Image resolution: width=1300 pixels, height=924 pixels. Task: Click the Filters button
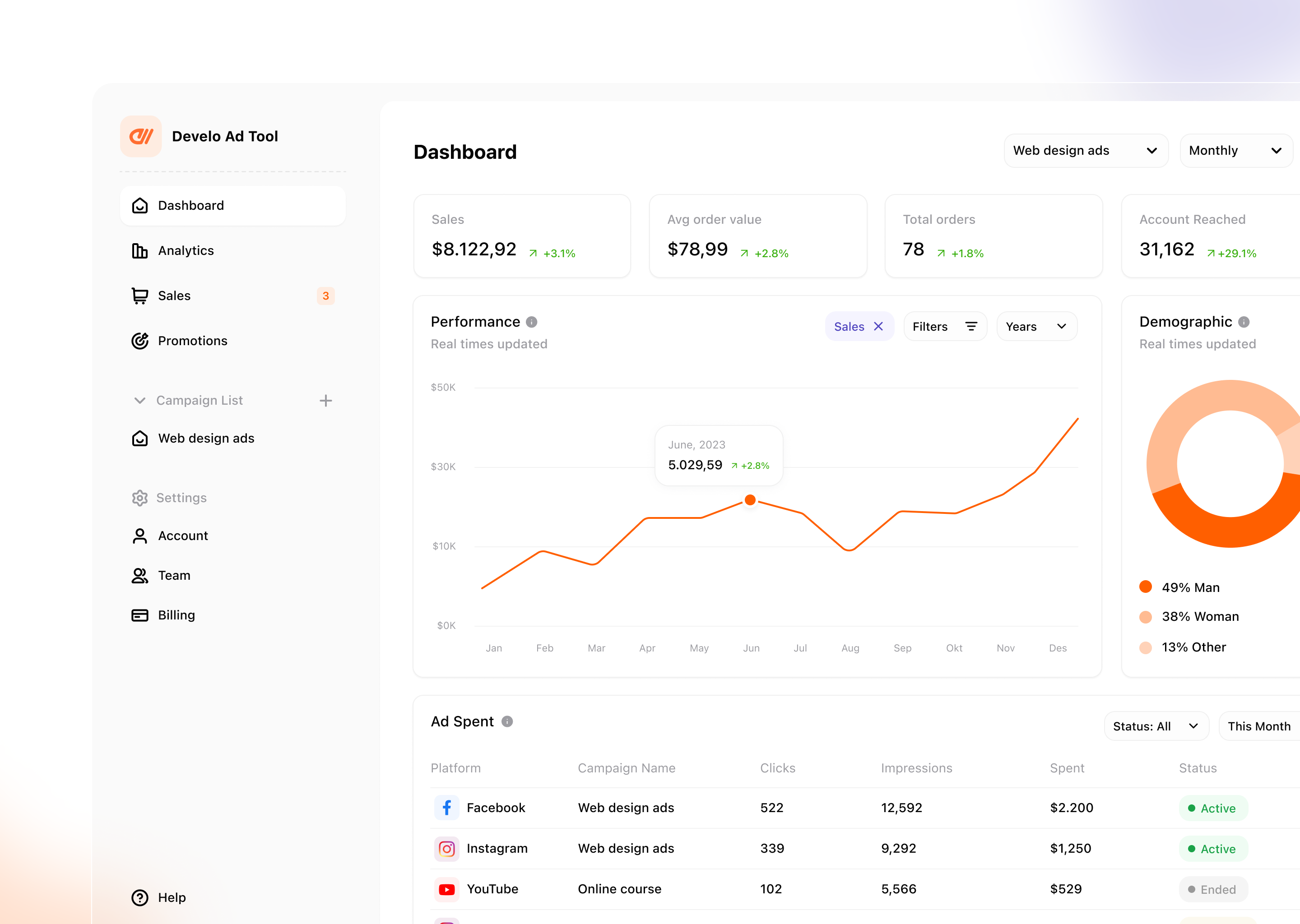(x=945, y=327)
